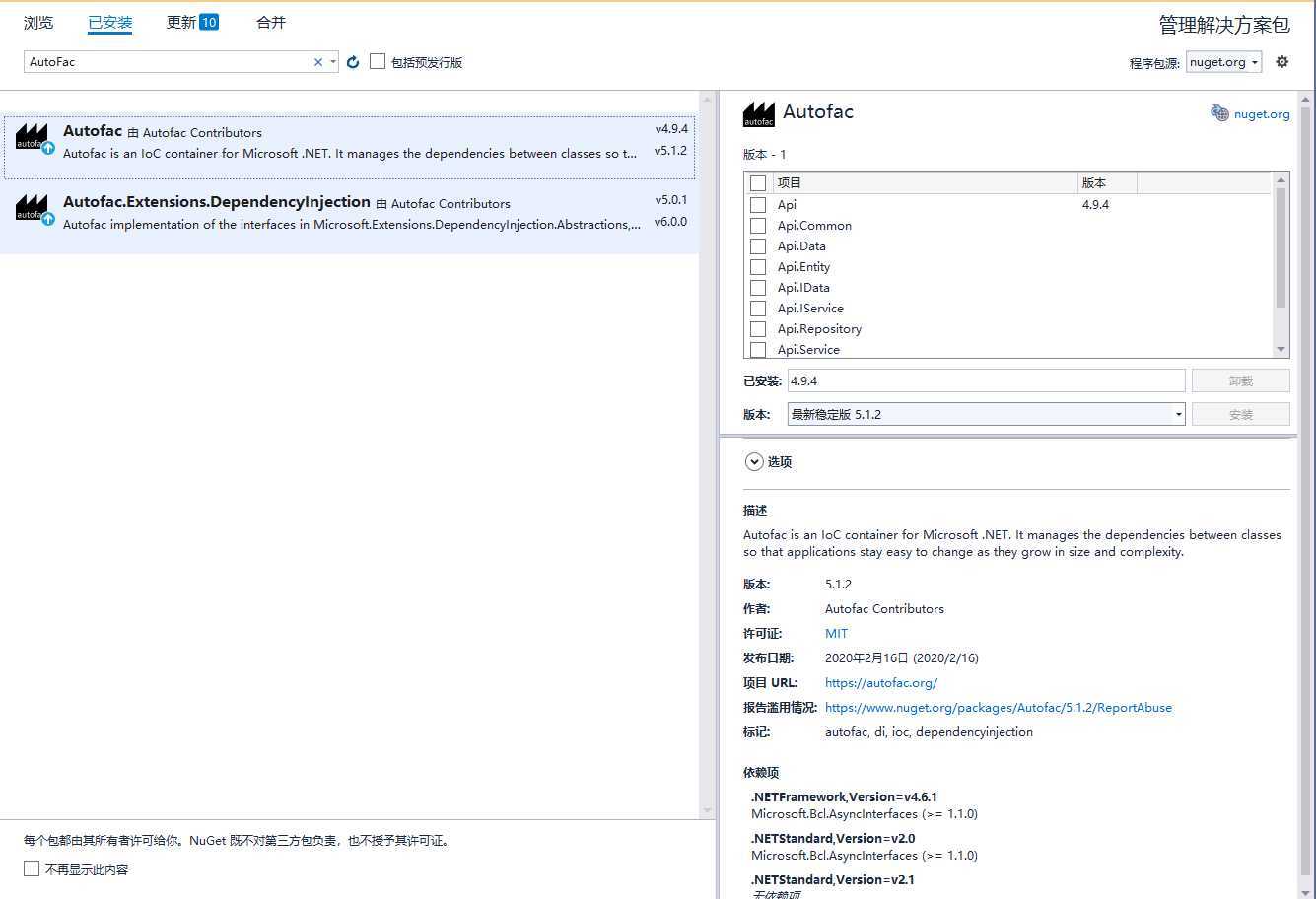Clear the AutoFac search text
The width and height of the screenshot is (1316, 899).
pyautogui.click(x=318, y=62)
